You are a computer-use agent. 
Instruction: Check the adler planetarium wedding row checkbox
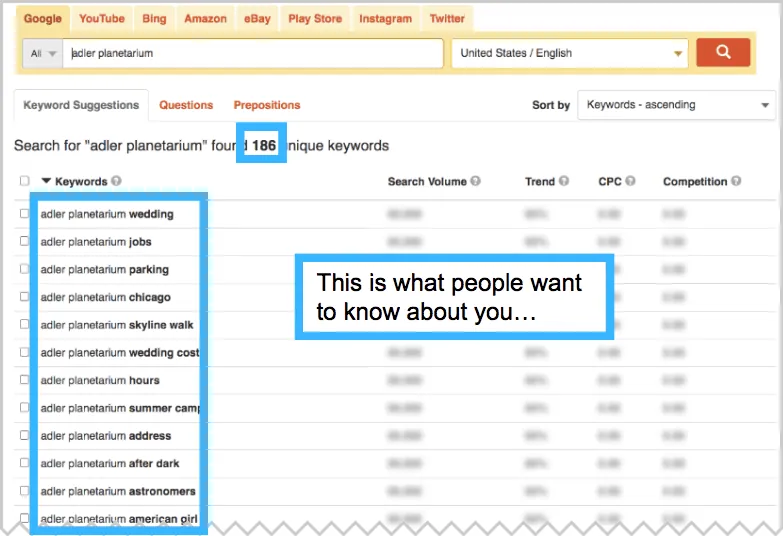(24, 213)
